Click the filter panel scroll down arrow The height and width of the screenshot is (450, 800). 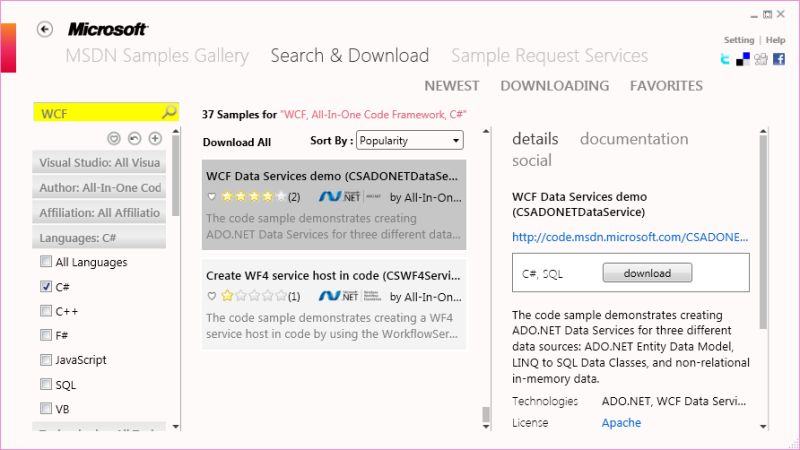click(x=176, y=427)
